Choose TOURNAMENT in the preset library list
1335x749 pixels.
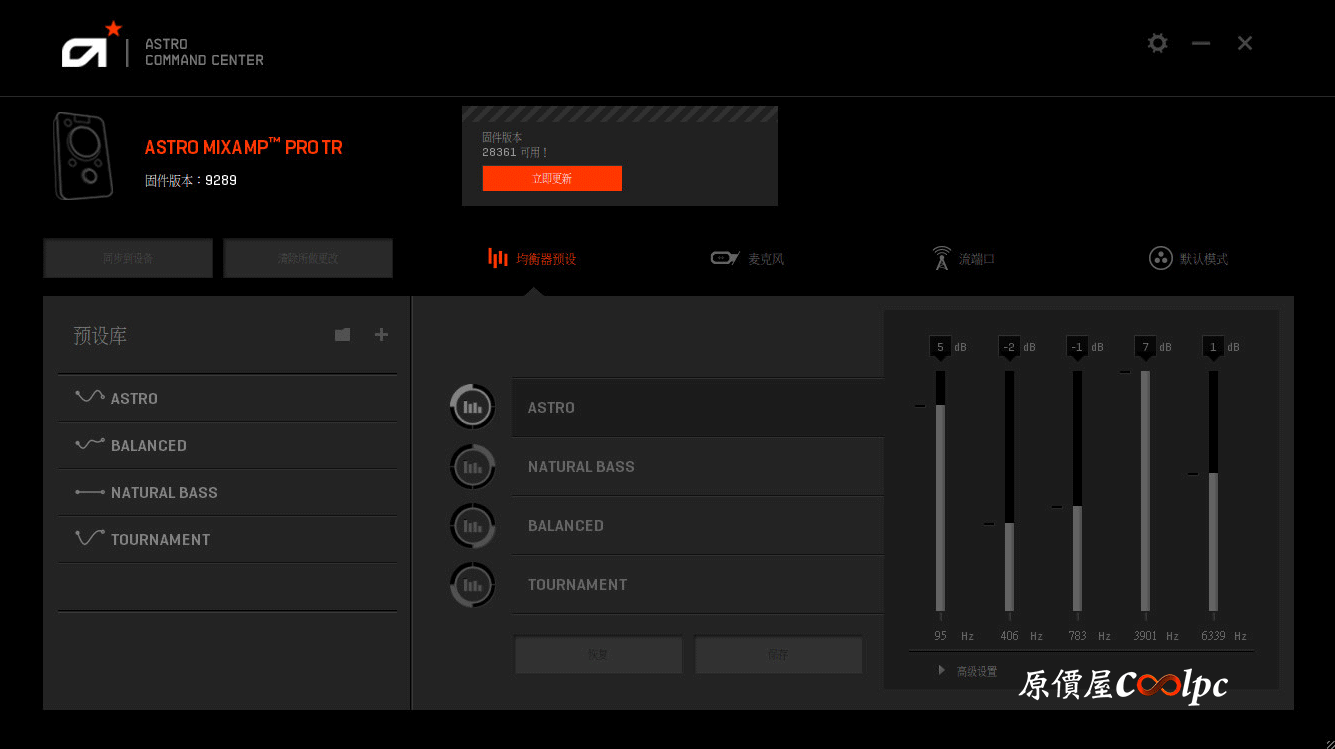[x=227, y=539]
